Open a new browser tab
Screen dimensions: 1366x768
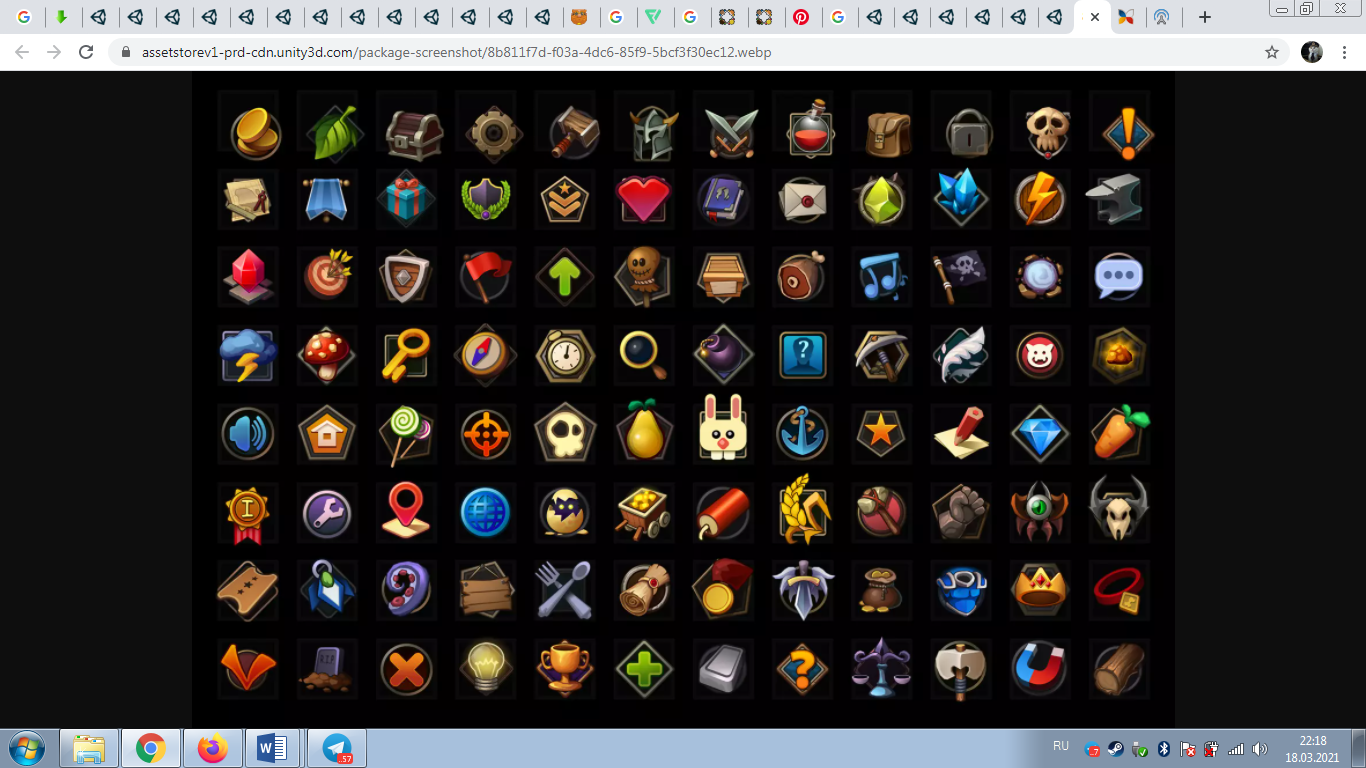1205,17
